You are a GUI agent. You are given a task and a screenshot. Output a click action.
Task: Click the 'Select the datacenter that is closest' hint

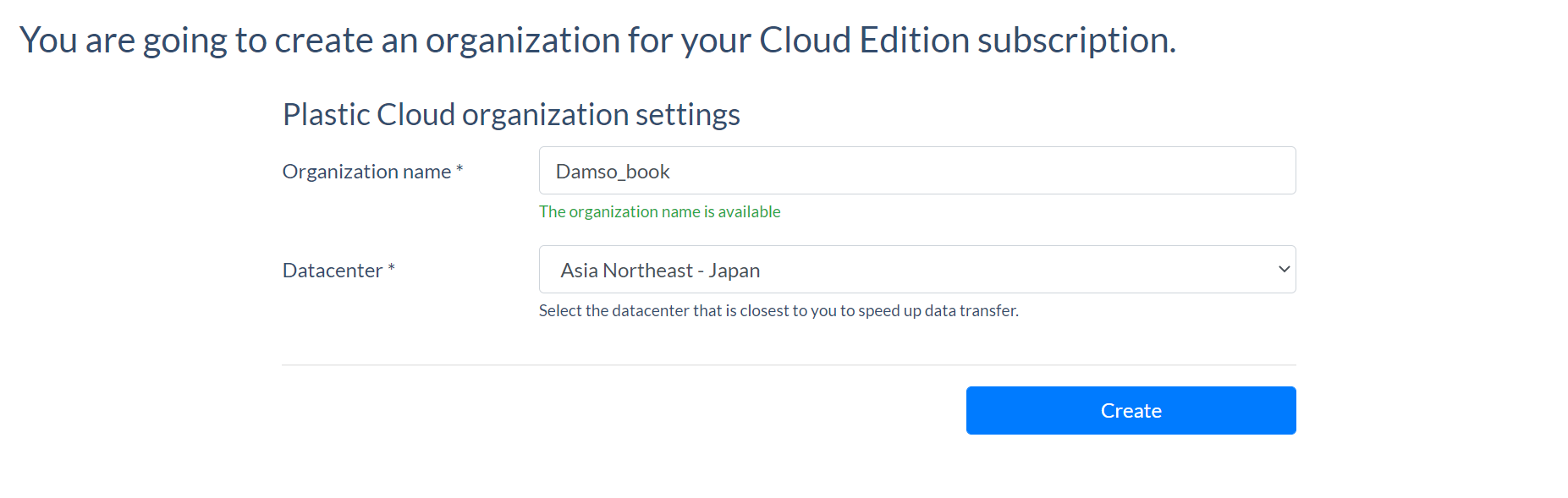[778, 310]
